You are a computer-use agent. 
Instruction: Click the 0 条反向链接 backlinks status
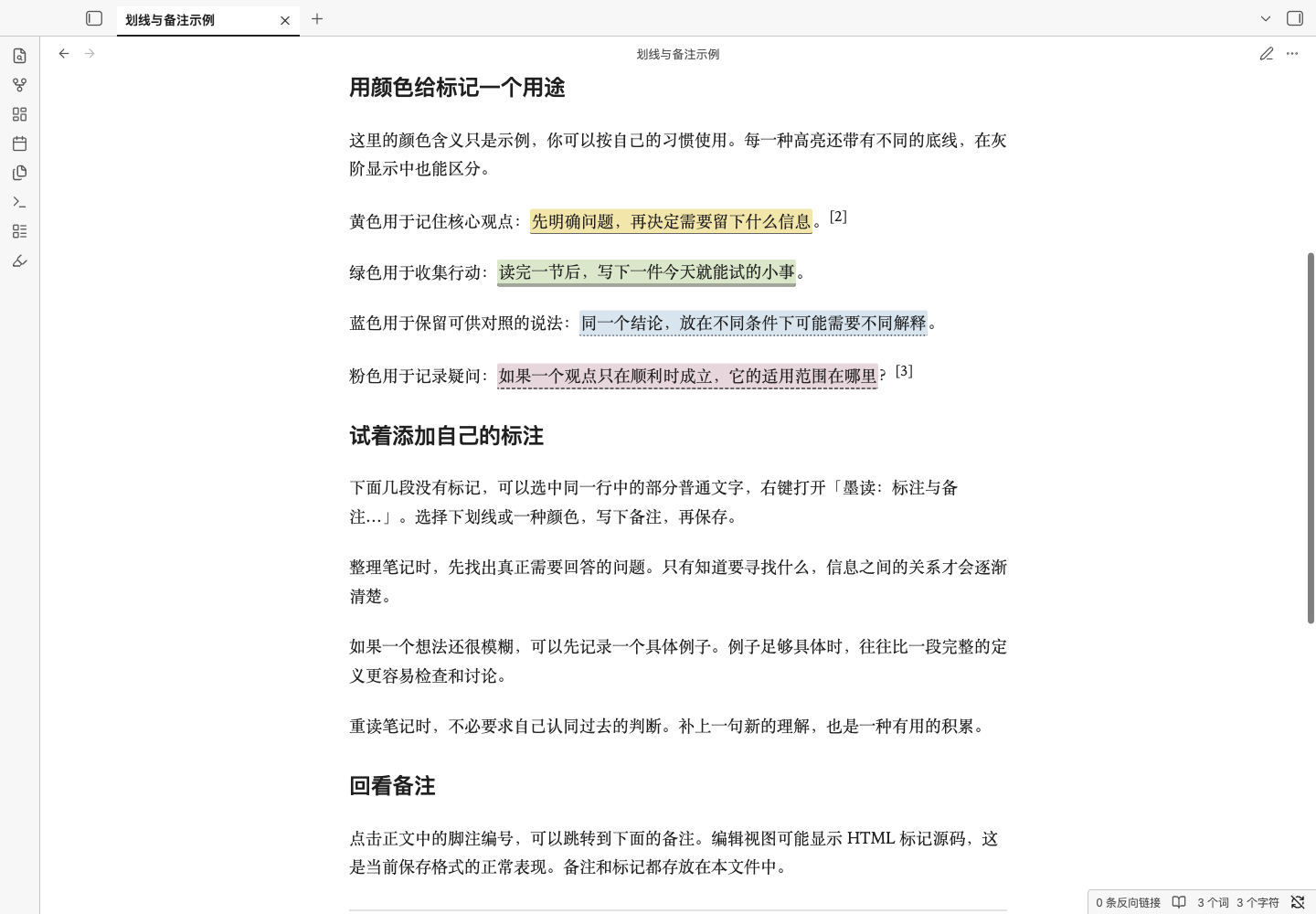click(1129, 902)
